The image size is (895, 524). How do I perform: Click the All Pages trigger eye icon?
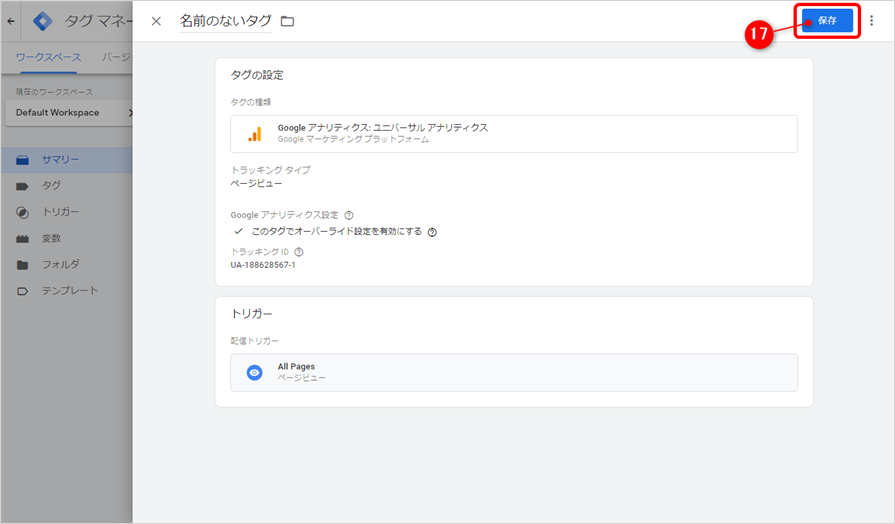pos(255,372)
